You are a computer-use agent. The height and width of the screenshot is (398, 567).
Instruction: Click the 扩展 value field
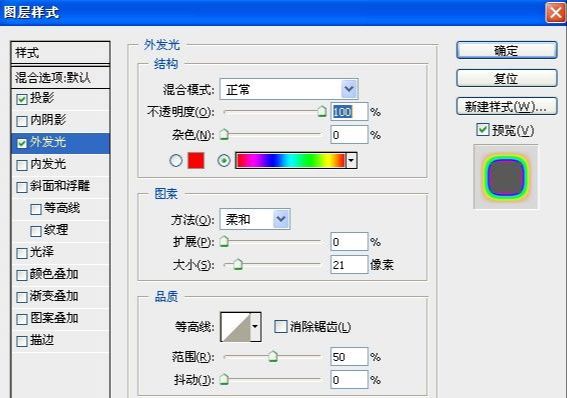[x=349, y=241]
